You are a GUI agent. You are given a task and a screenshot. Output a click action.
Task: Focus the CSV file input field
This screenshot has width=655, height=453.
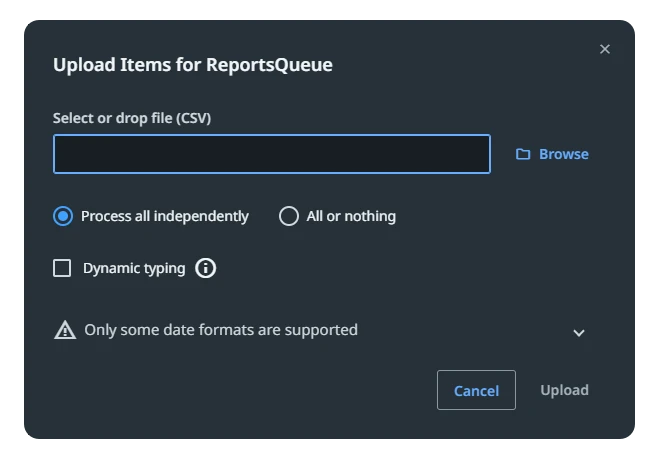click(x=272, y=154)
